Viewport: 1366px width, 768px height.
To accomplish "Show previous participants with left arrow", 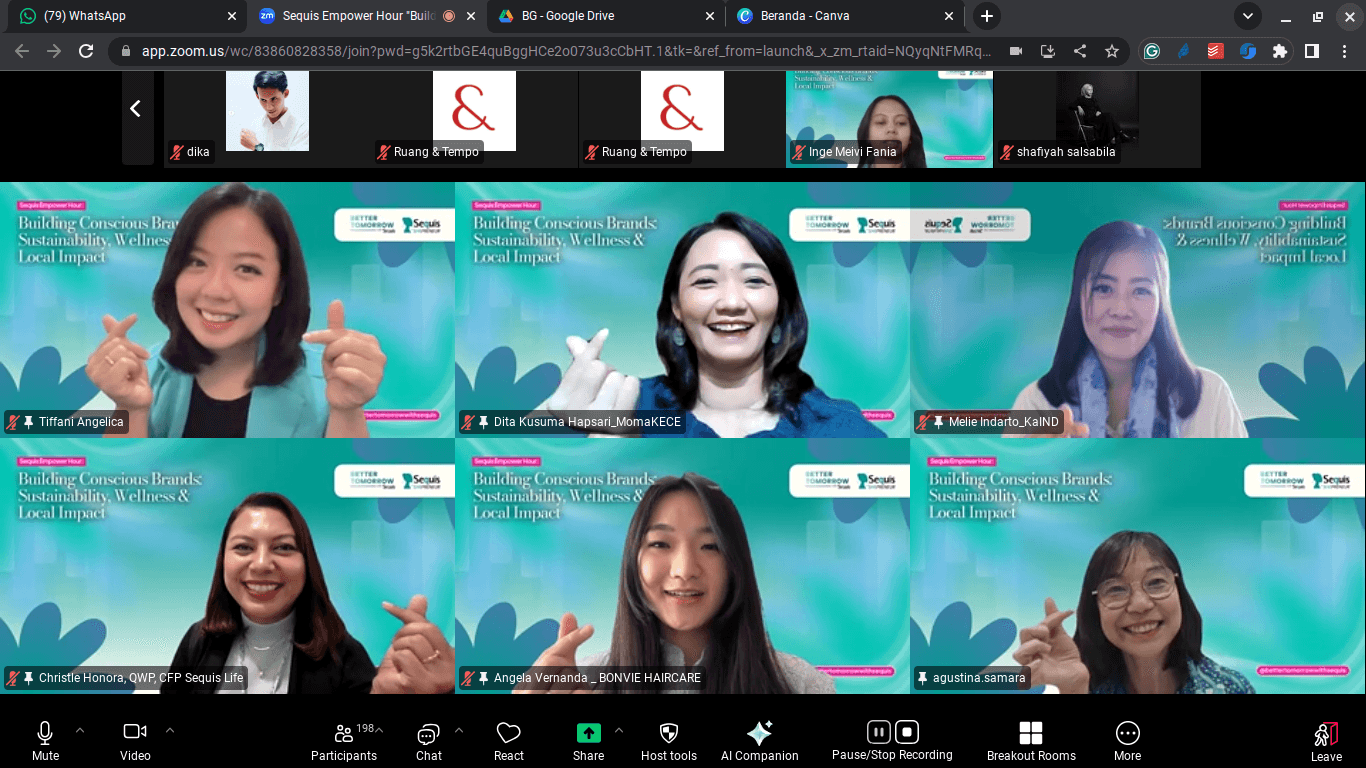I will [x=136, y=108].
